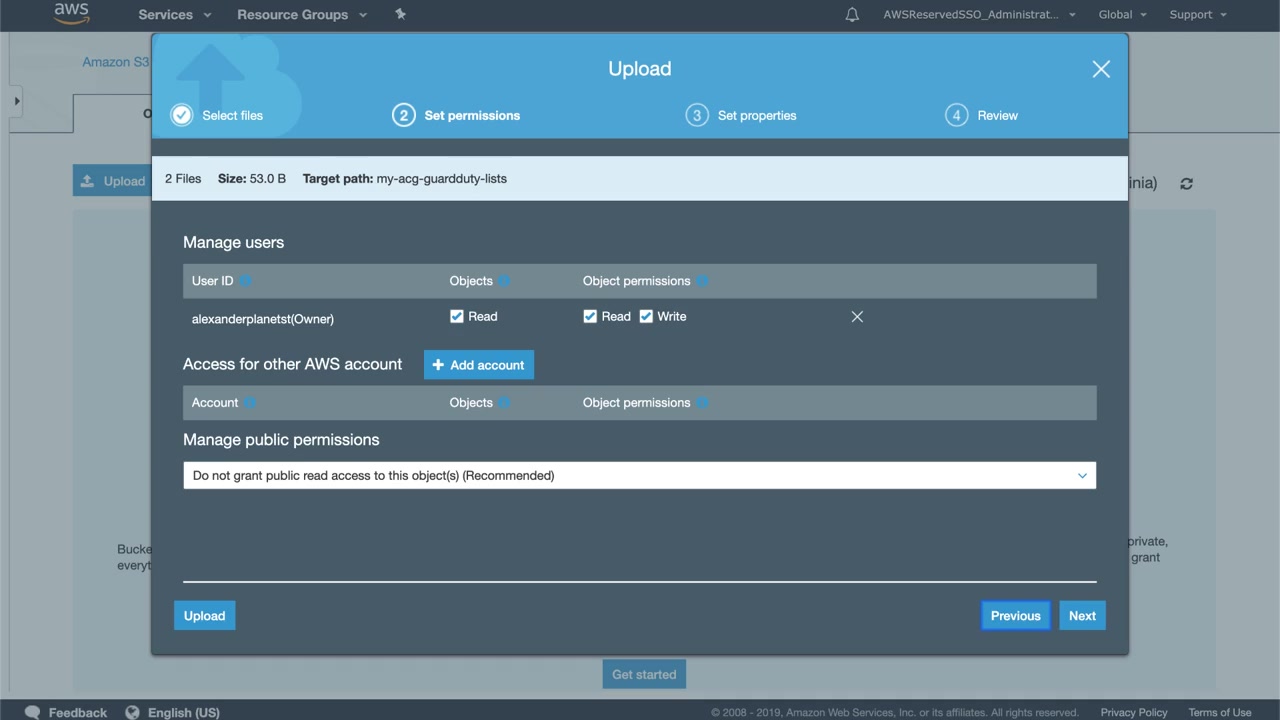Open the Support menu
Viewport: 1280px width, 720px height.
(1198, 15)
